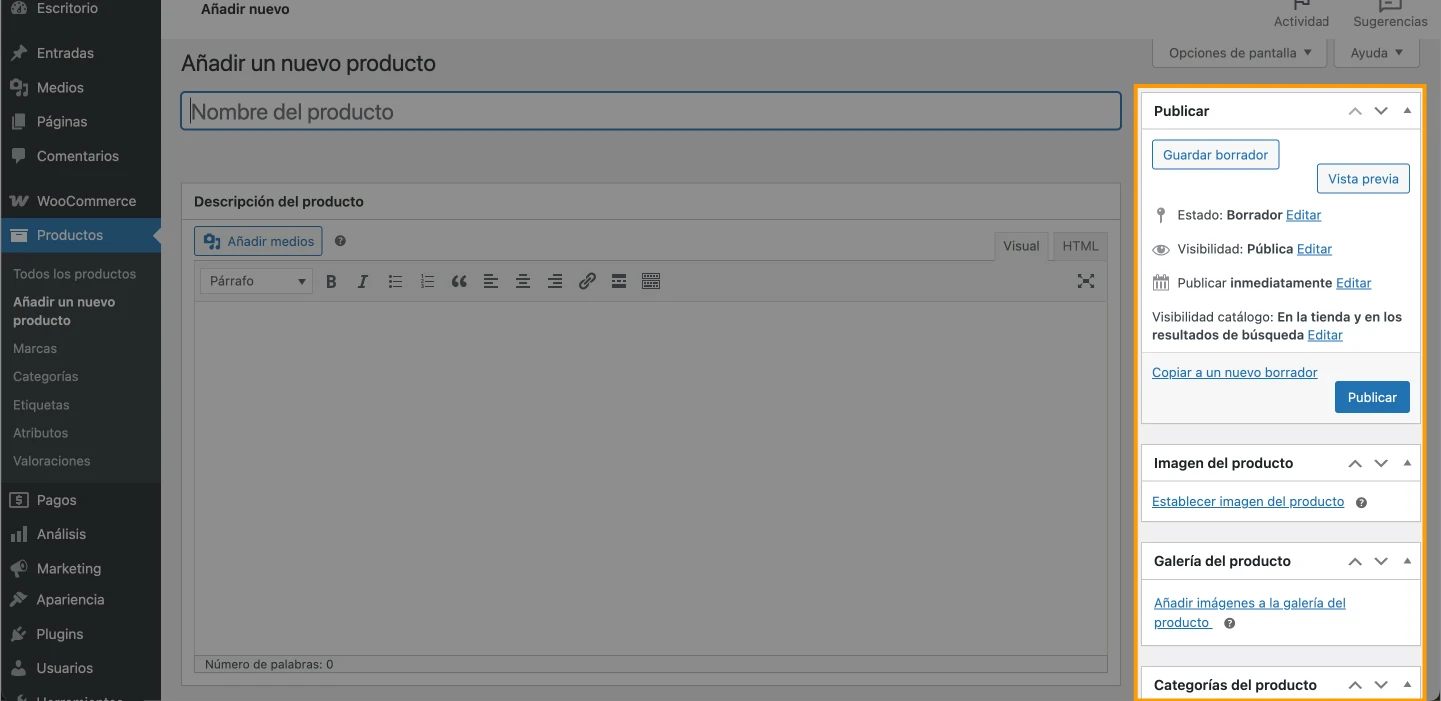Open the Párrafo format dropdown

257,282
